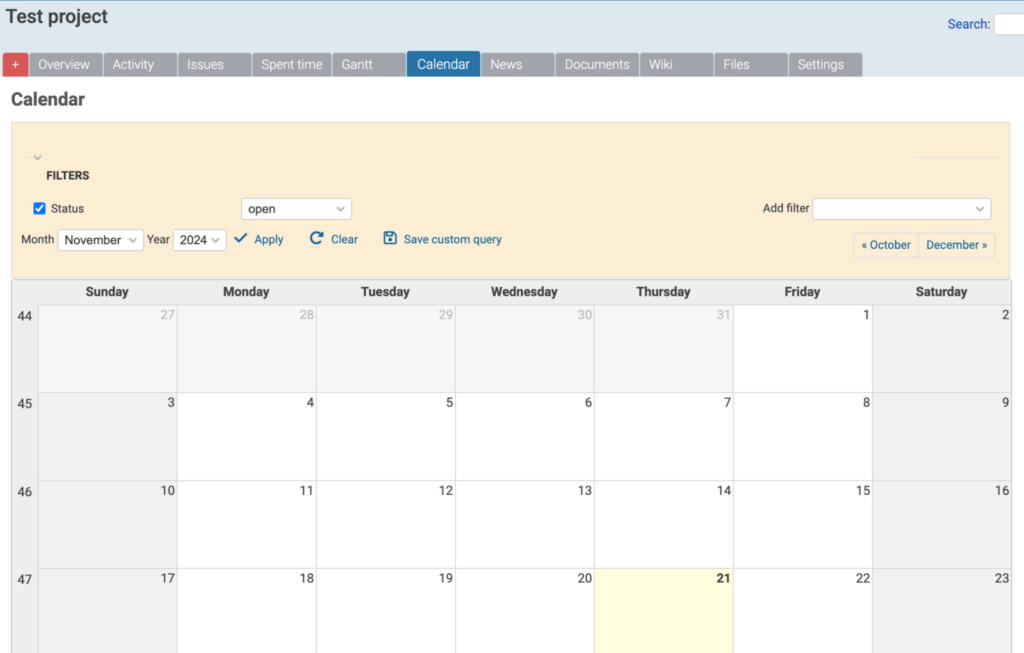Collapse the Filters section with the chevron

point(37,157)
